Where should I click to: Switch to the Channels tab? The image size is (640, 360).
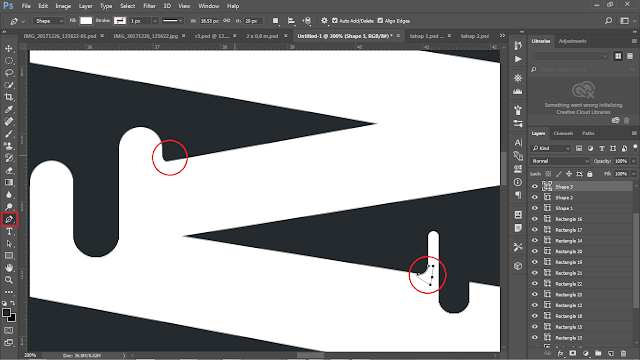[x=563, y=133]
